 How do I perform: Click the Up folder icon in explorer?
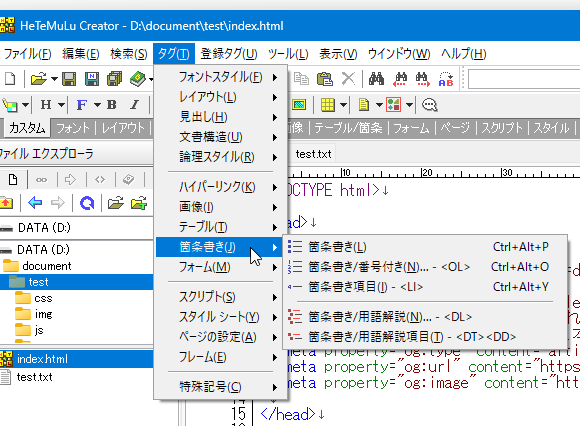6,203
